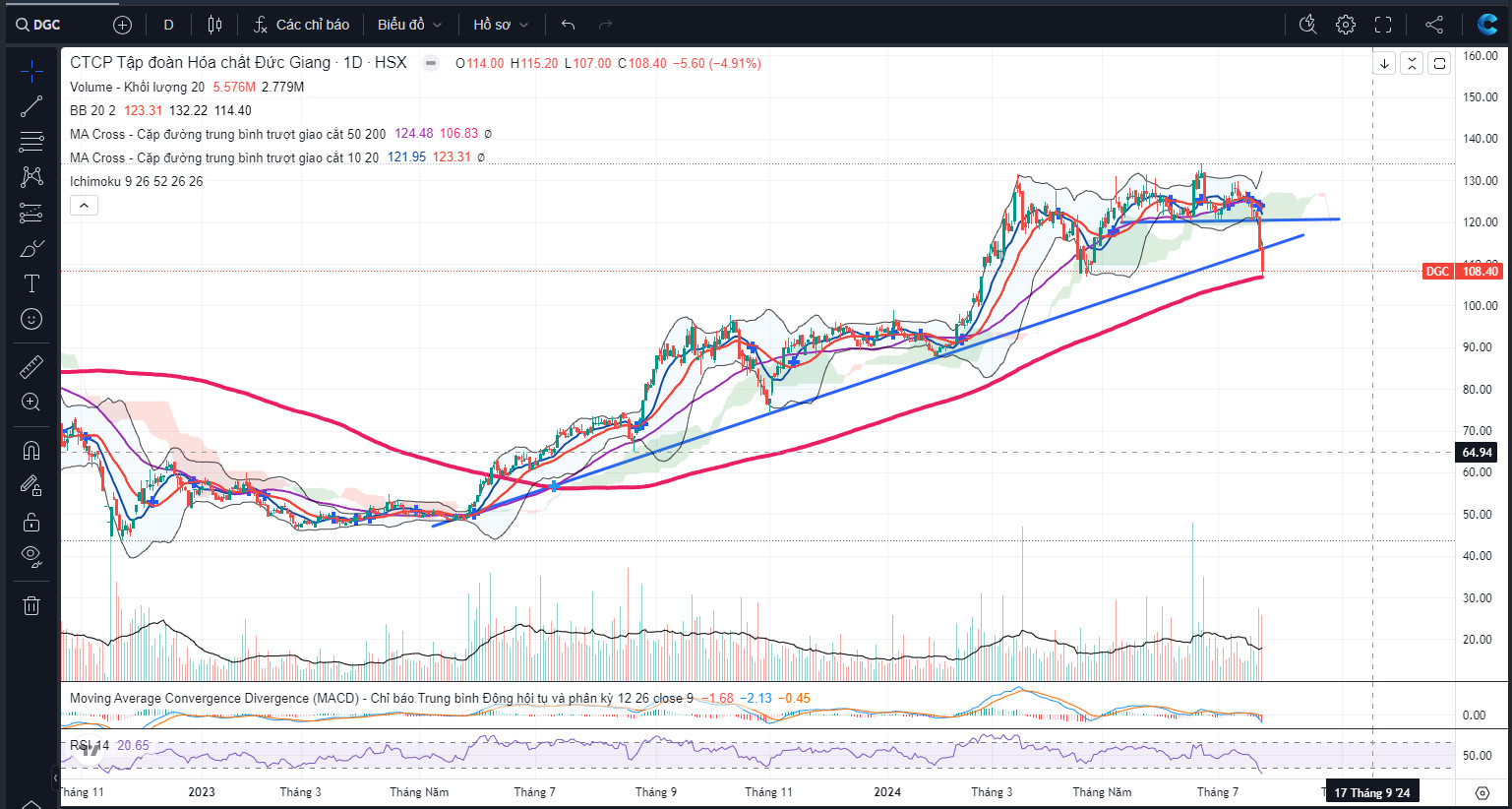
Task: Click the Tháng 7 2024 axis label
Action: 1218,792
